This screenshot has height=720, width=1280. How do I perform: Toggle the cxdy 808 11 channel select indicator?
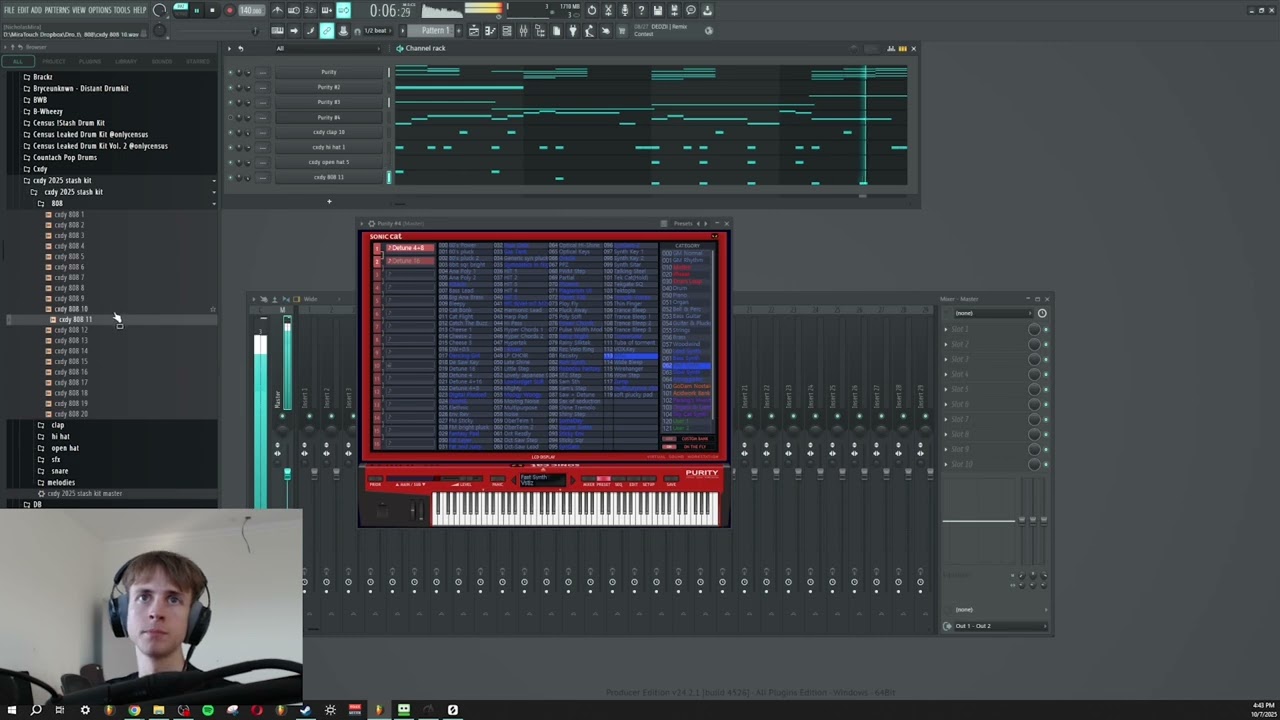click(x=389, y=177)
